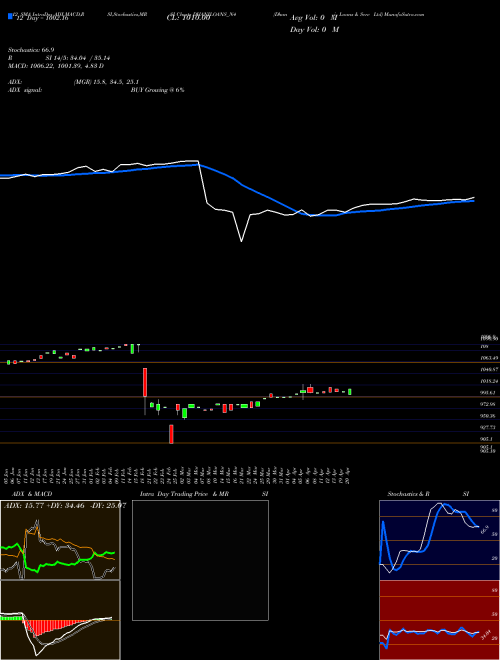Select the 'Day Vol: 0 M' readout
The height and width of the screenshot is (660, 500).
(x=314, y=30)
